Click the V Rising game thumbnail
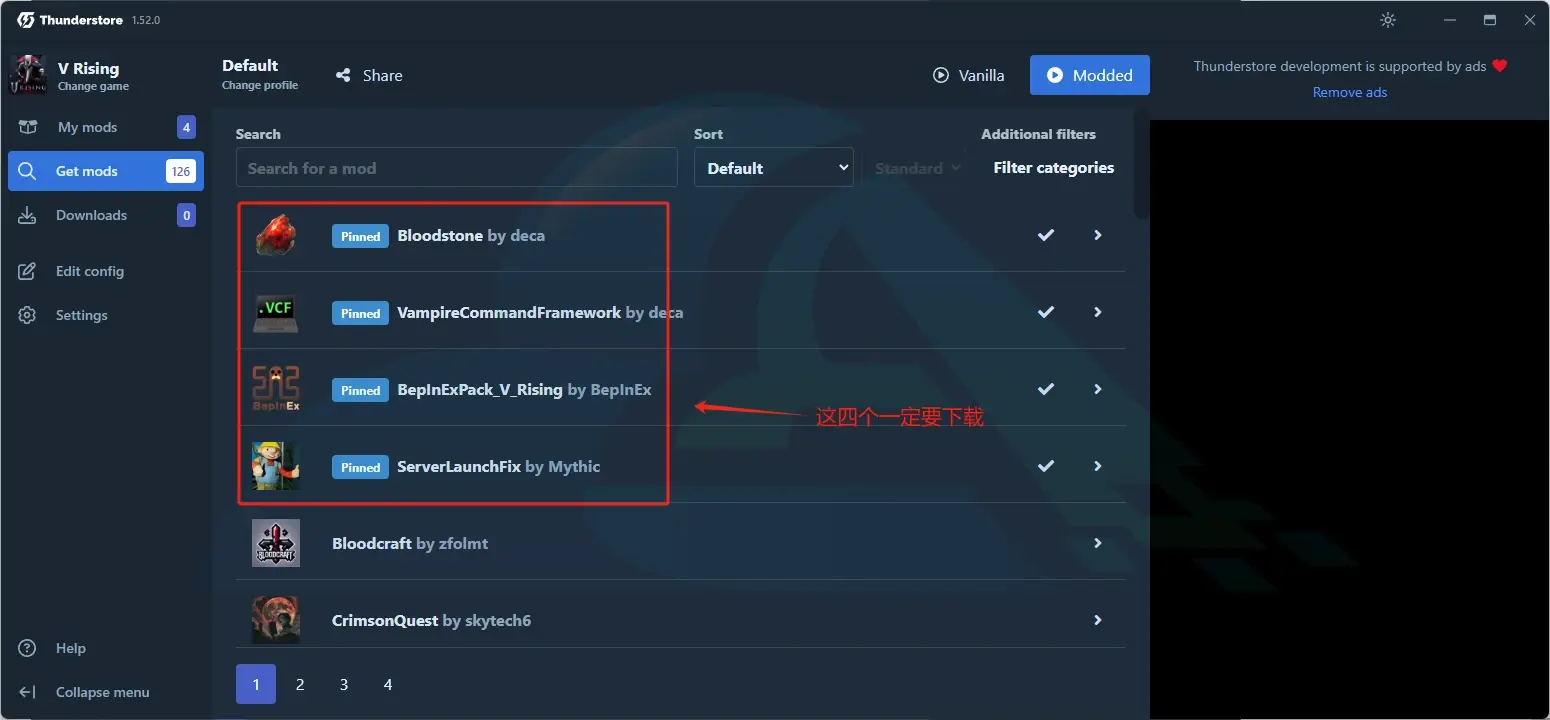Image resolution: width=1550 pixels, height=720 pixels. 27,75
